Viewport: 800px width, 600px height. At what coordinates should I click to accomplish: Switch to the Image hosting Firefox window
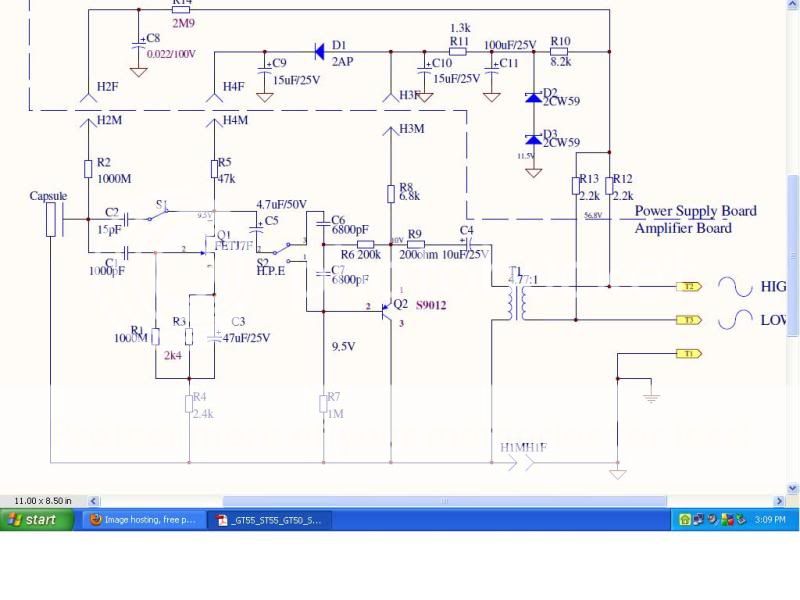coord(142,520)
